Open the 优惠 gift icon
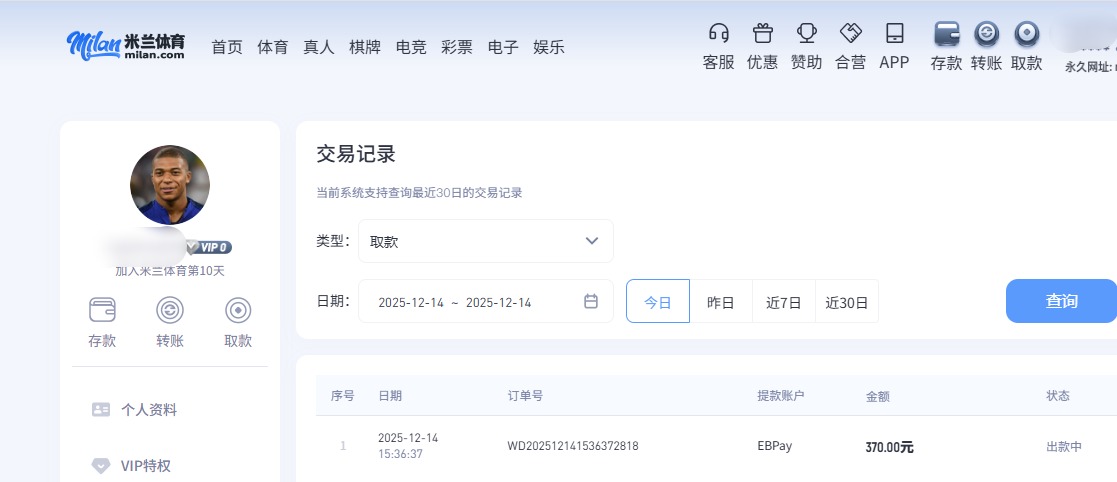The width and height of the screenshot is (1117, 482). [x=763, y=33]
